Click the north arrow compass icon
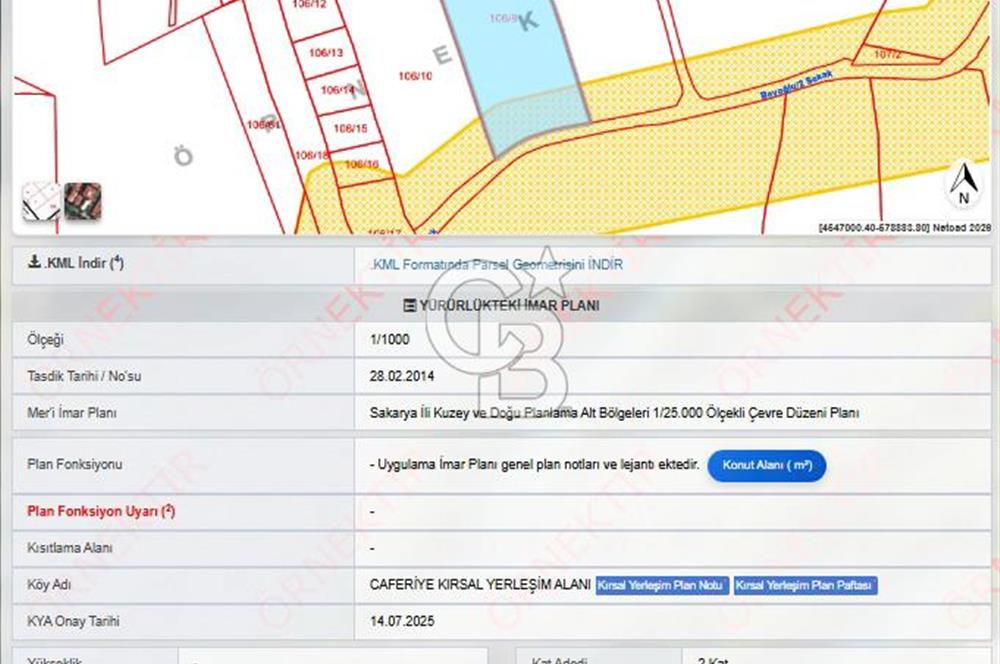This screenshot has height=664, width=1000. point(964,184)
